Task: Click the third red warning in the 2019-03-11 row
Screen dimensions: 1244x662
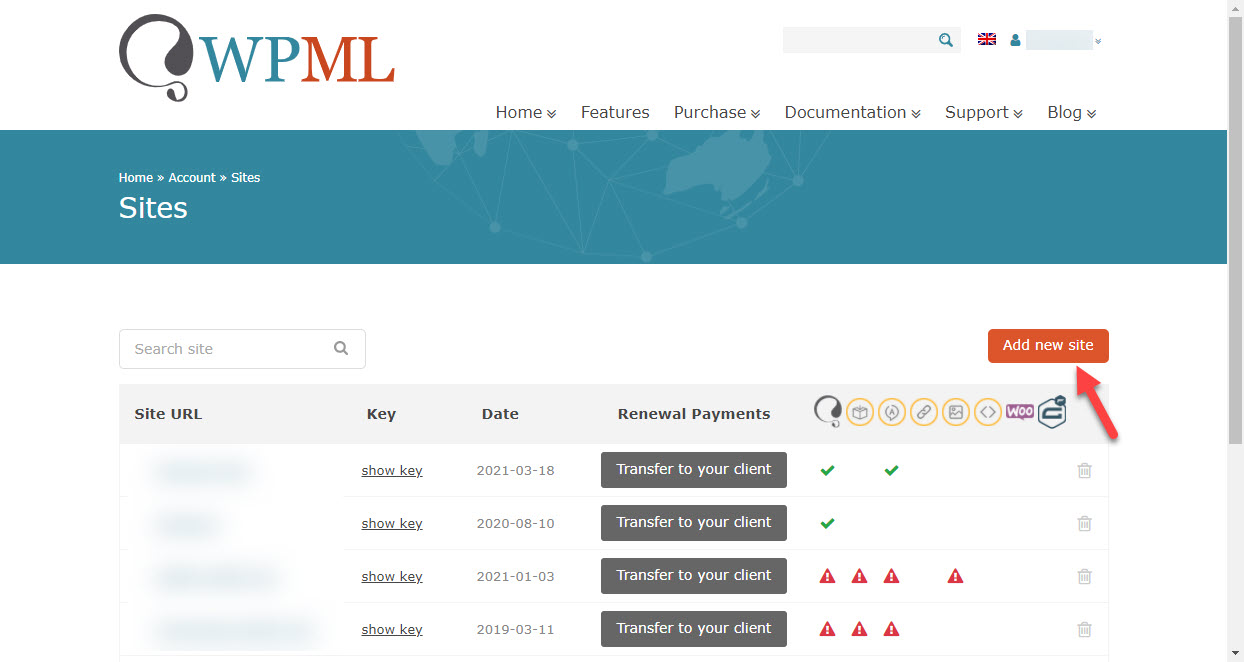Action: tap(891, 629)
